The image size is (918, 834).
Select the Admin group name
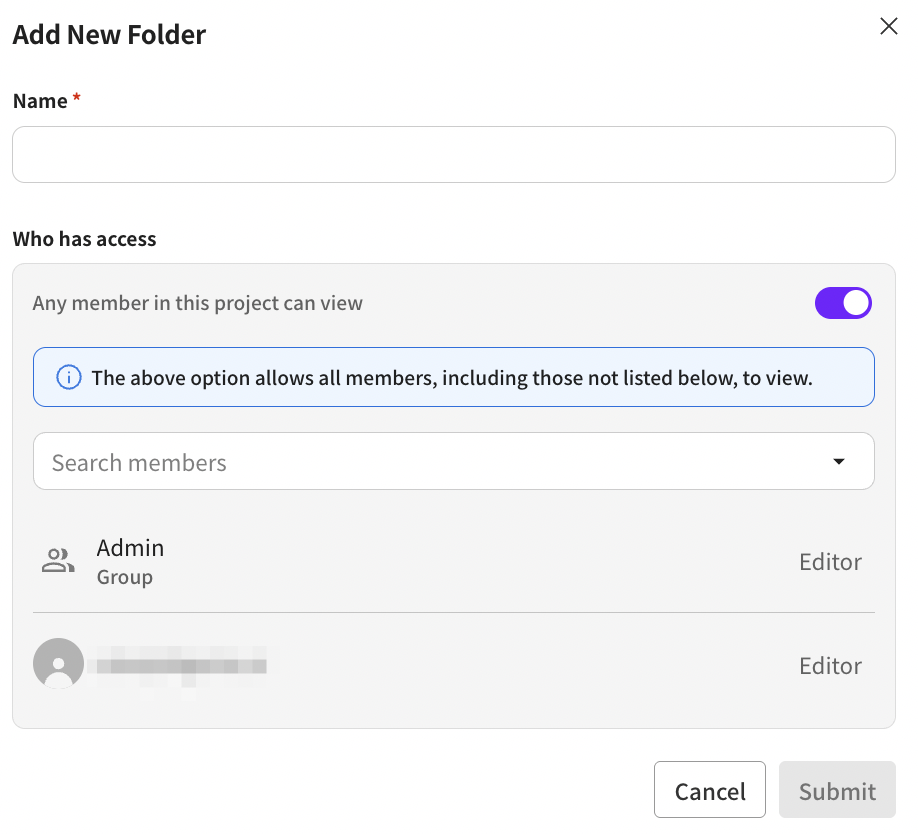coord(130,548)
